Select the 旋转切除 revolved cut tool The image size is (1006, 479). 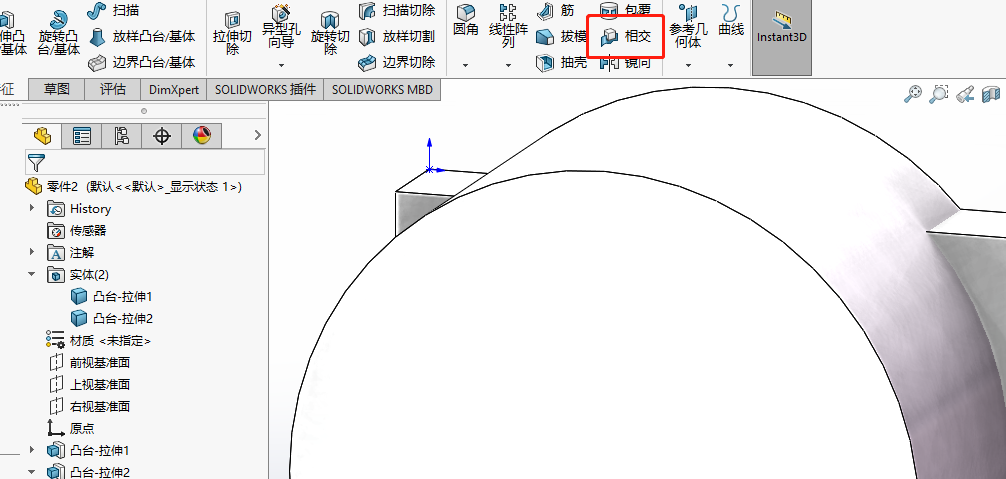(x=330, y=33)
